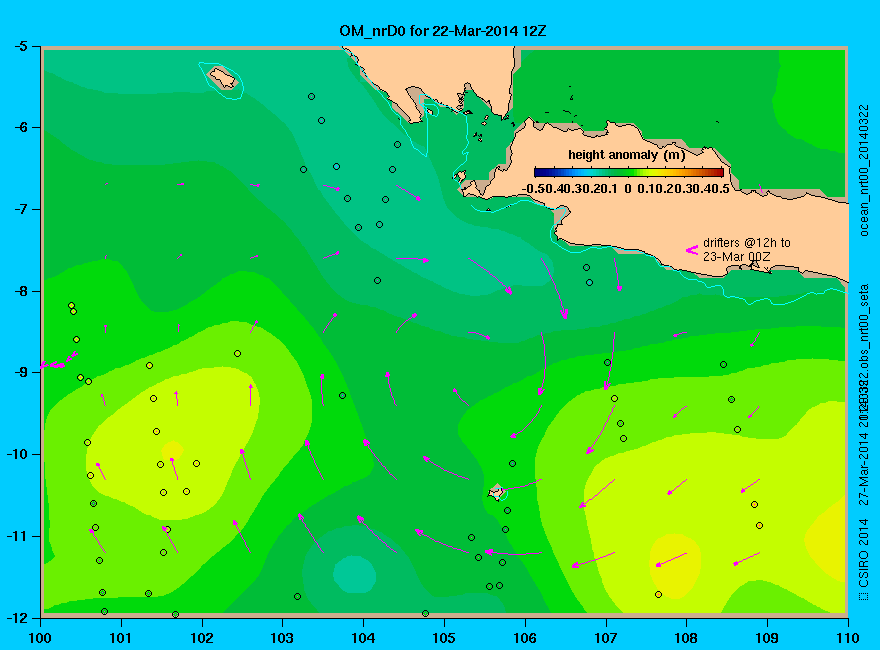Image resolution: width=880 pixels, height=650 pixels.
Task: Click the vertical text 'ocean_nrt00_20140322'
Action: [864, 171]
